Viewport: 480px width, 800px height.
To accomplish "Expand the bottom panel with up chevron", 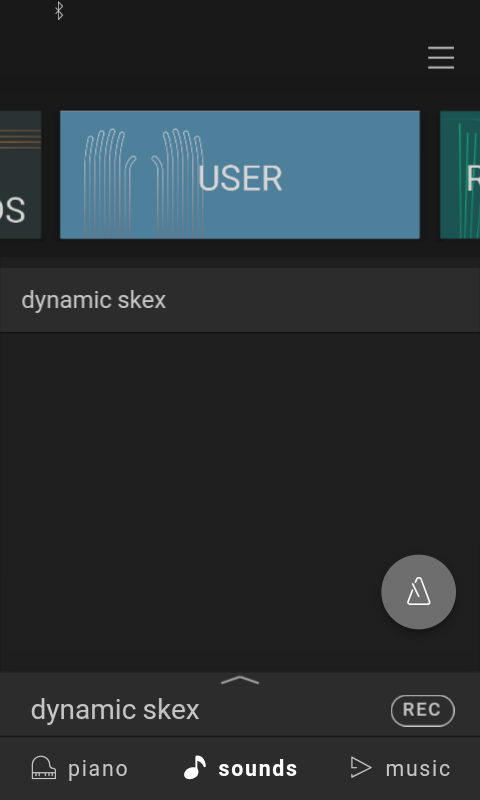I will 240,680.
